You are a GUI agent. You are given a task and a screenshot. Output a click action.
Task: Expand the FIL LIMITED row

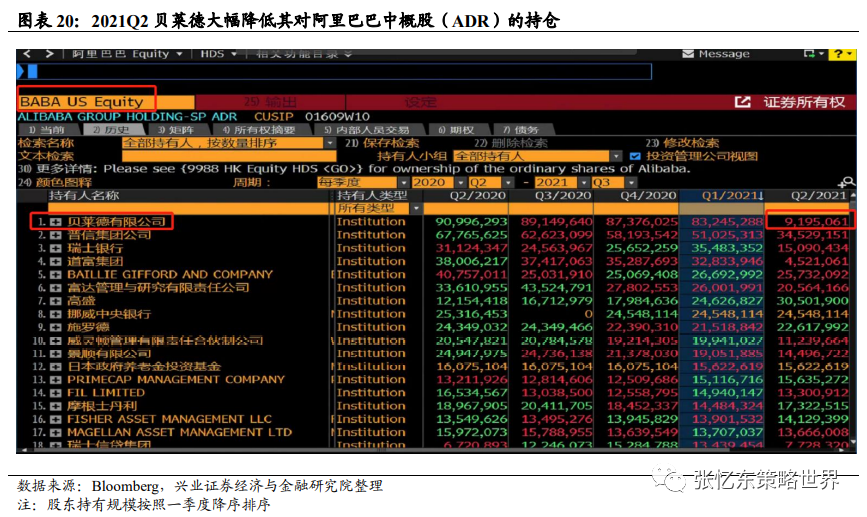click(x=55, y=393)
